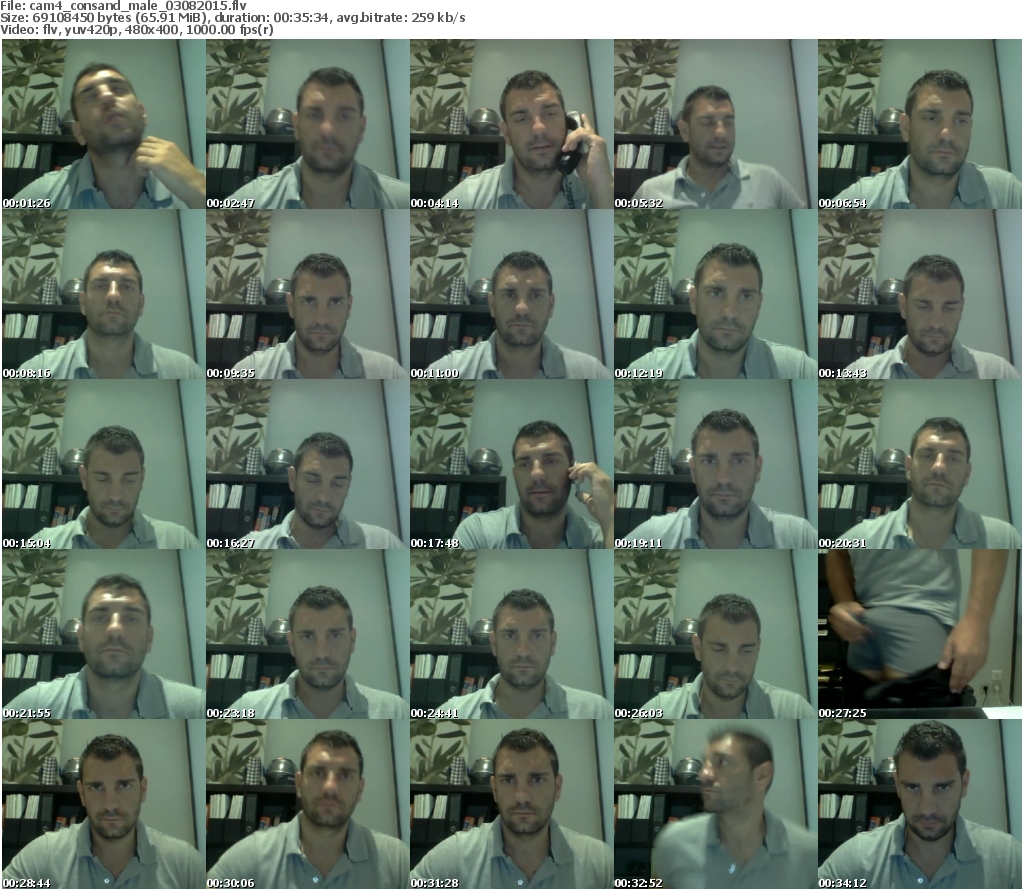
Task: Click the file name cam4_consand_male_03082015.flv
Action: (x=138, y=6)
